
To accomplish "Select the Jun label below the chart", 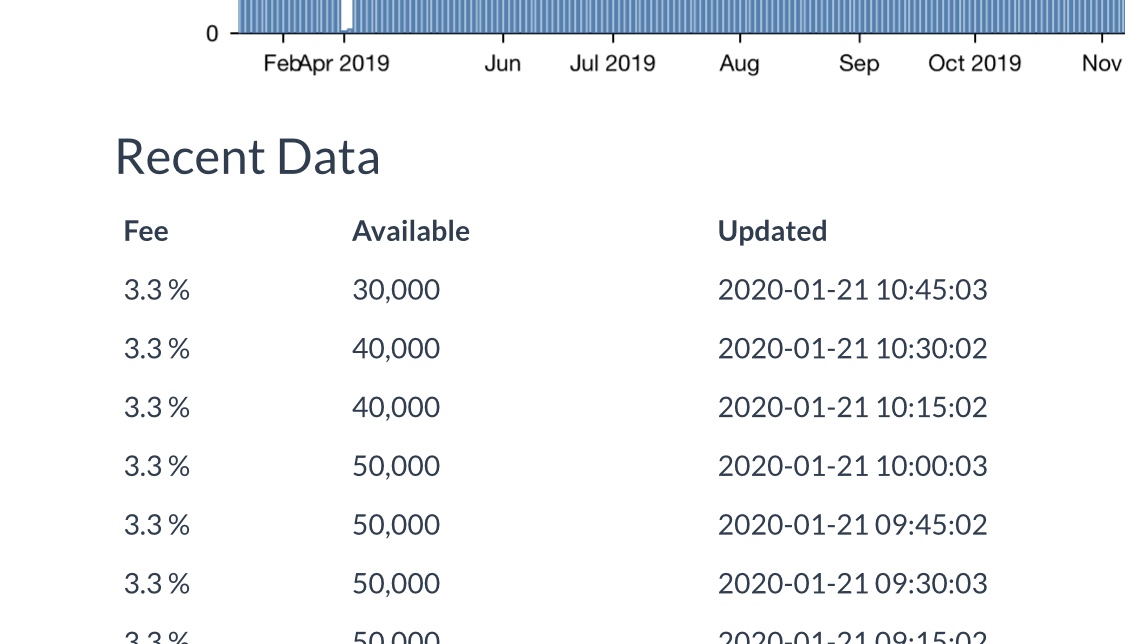I will point(503,63).
